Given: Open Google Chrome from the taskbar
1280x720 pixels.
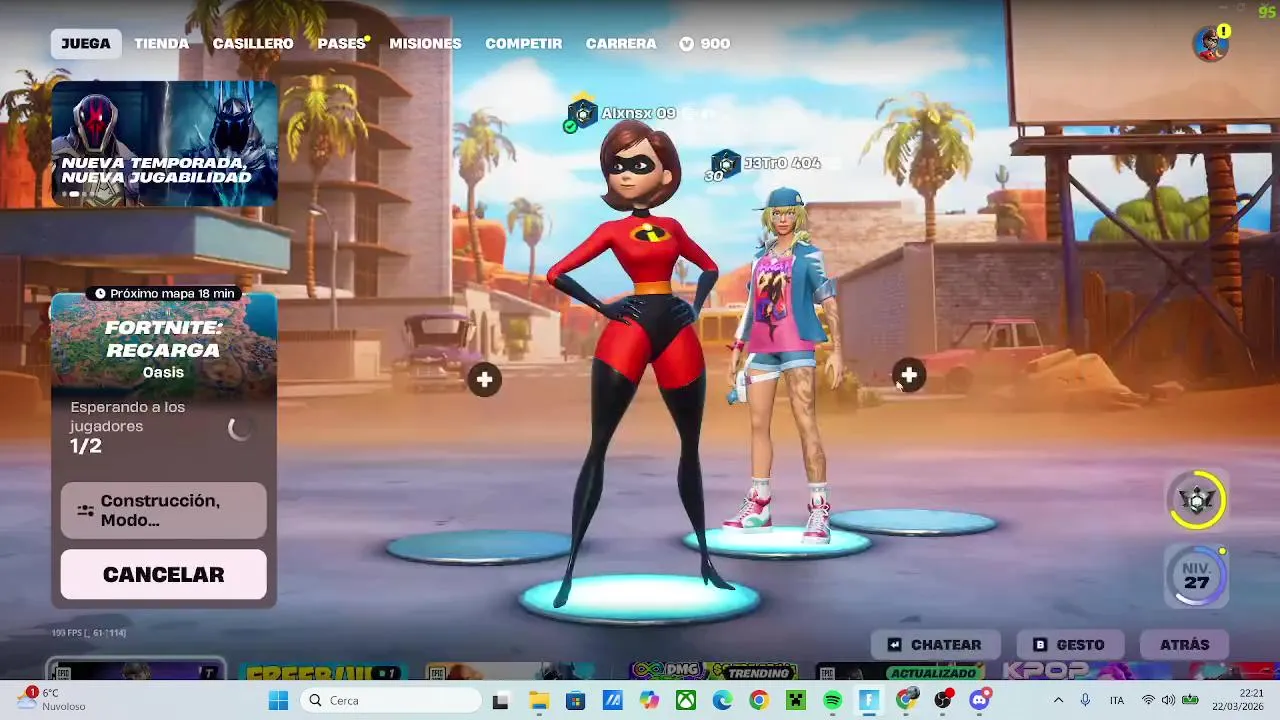Looking at the screenshot, I should click(x=759, y=700).
